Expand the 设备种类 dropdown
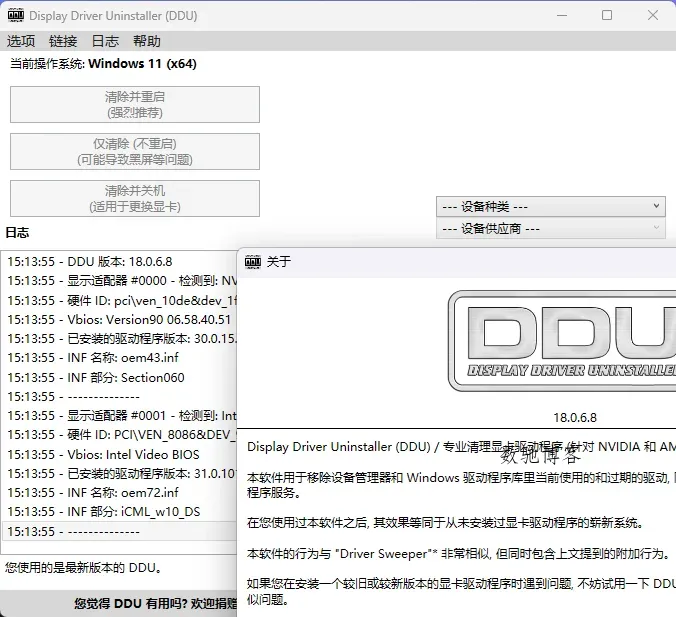The height and width of the screenshot is (617, 676). (x=551, y=207)
